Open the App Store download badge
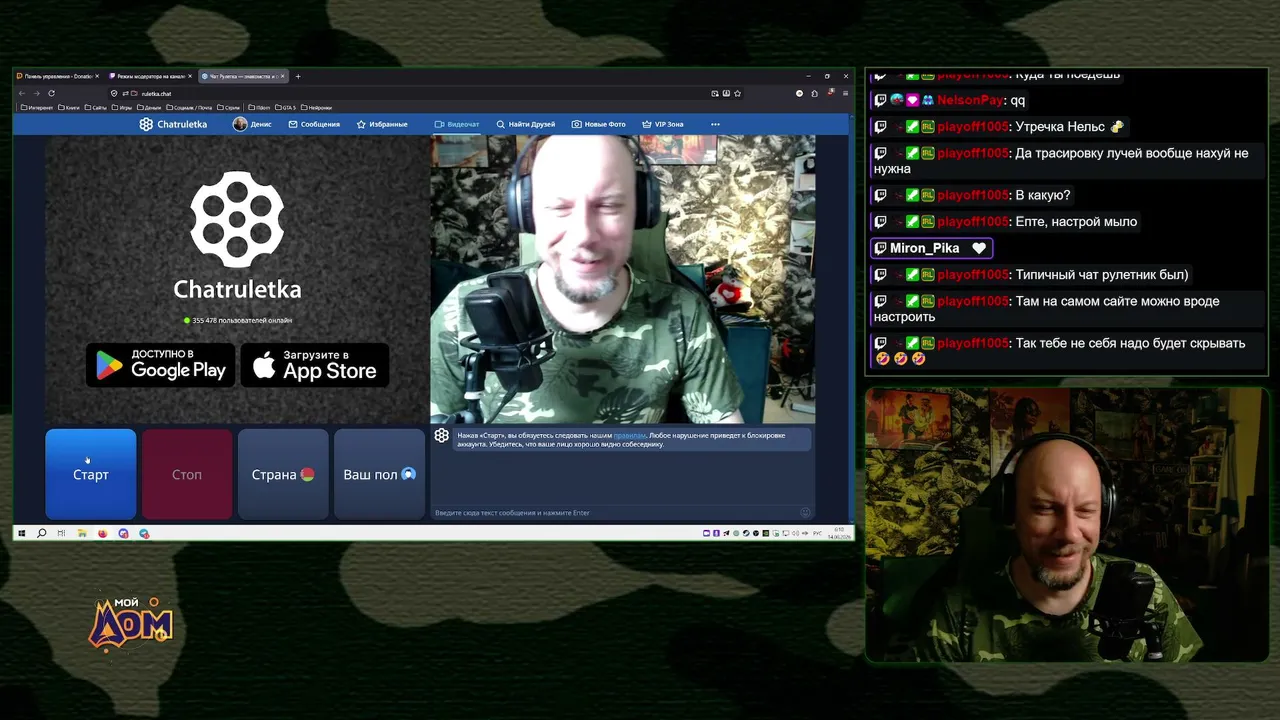This screenshot has height=720, width=1280. pyautogui.click(x=314, y=365)
